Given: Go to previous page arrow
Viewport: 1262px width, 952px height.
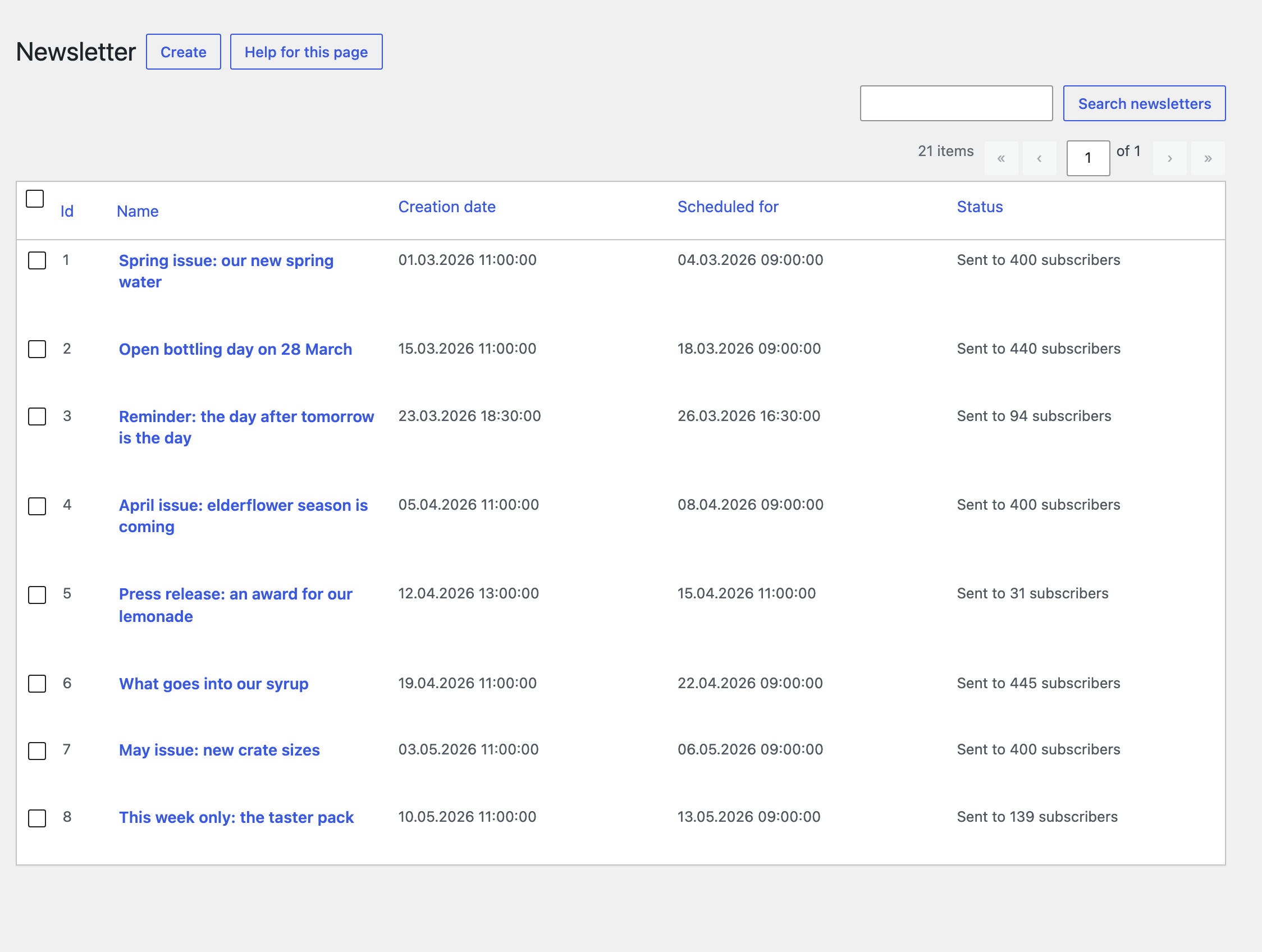Looking at the screenshot, I should tap(1040, 158).
